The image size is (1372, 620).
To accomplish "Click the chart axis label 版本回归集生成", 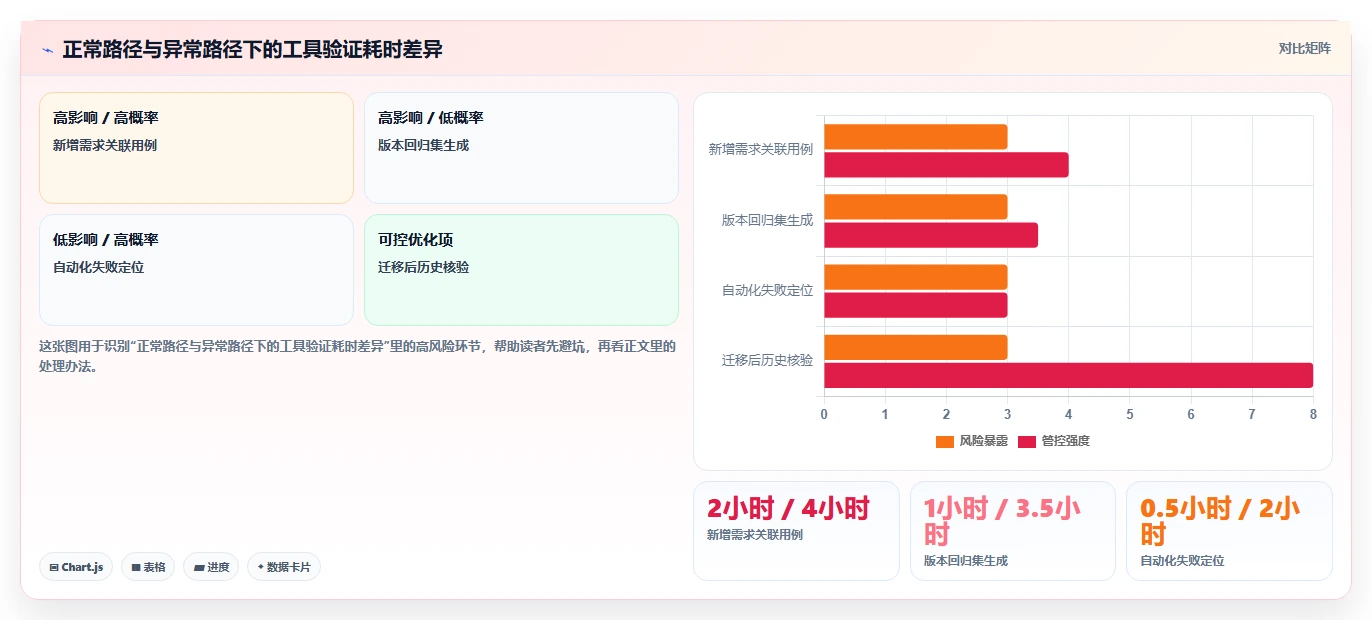I will 767,220.
